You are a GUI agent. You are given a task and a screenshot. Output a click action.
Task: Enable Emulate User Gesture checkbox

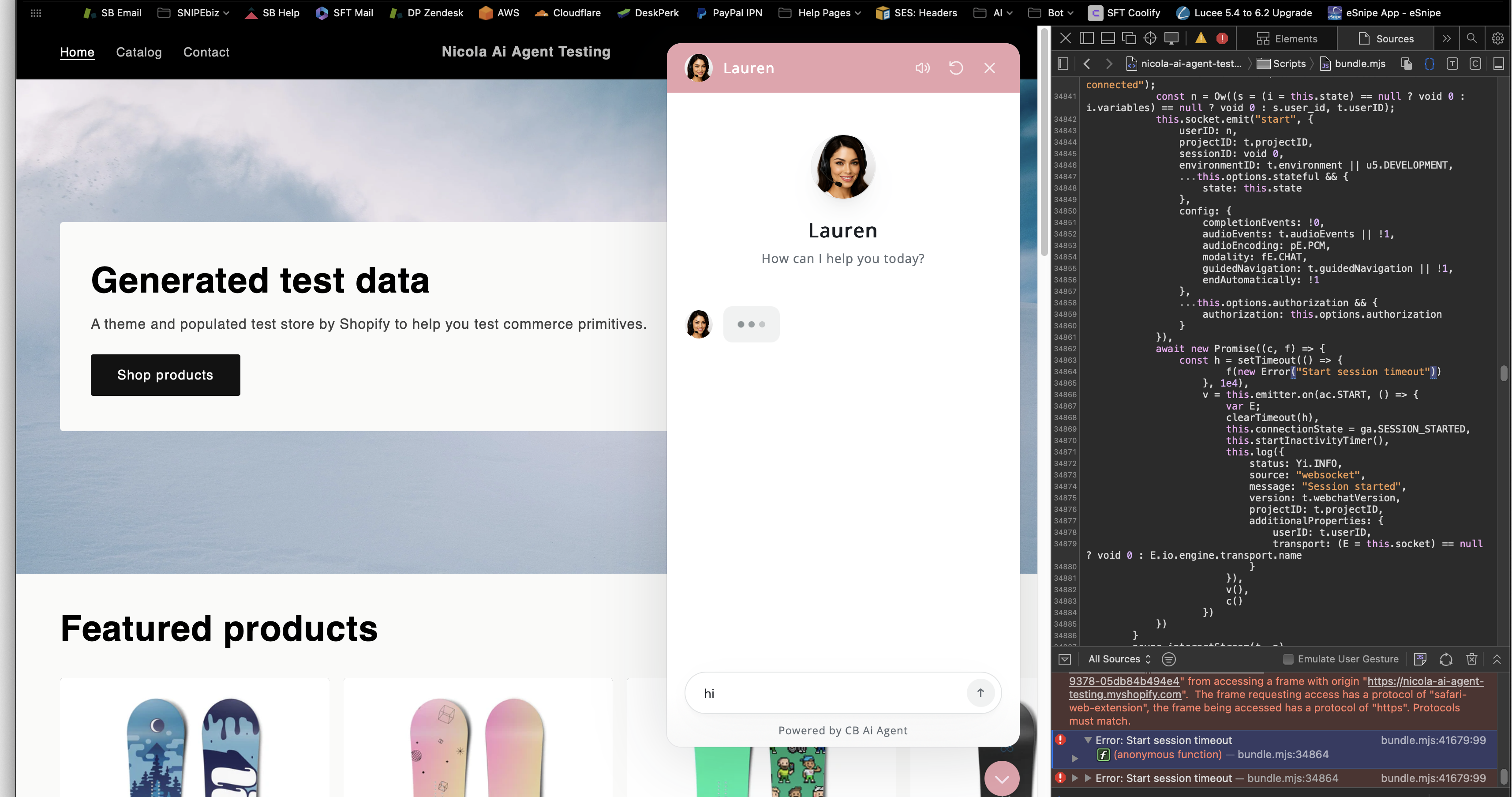point(1288,659)
